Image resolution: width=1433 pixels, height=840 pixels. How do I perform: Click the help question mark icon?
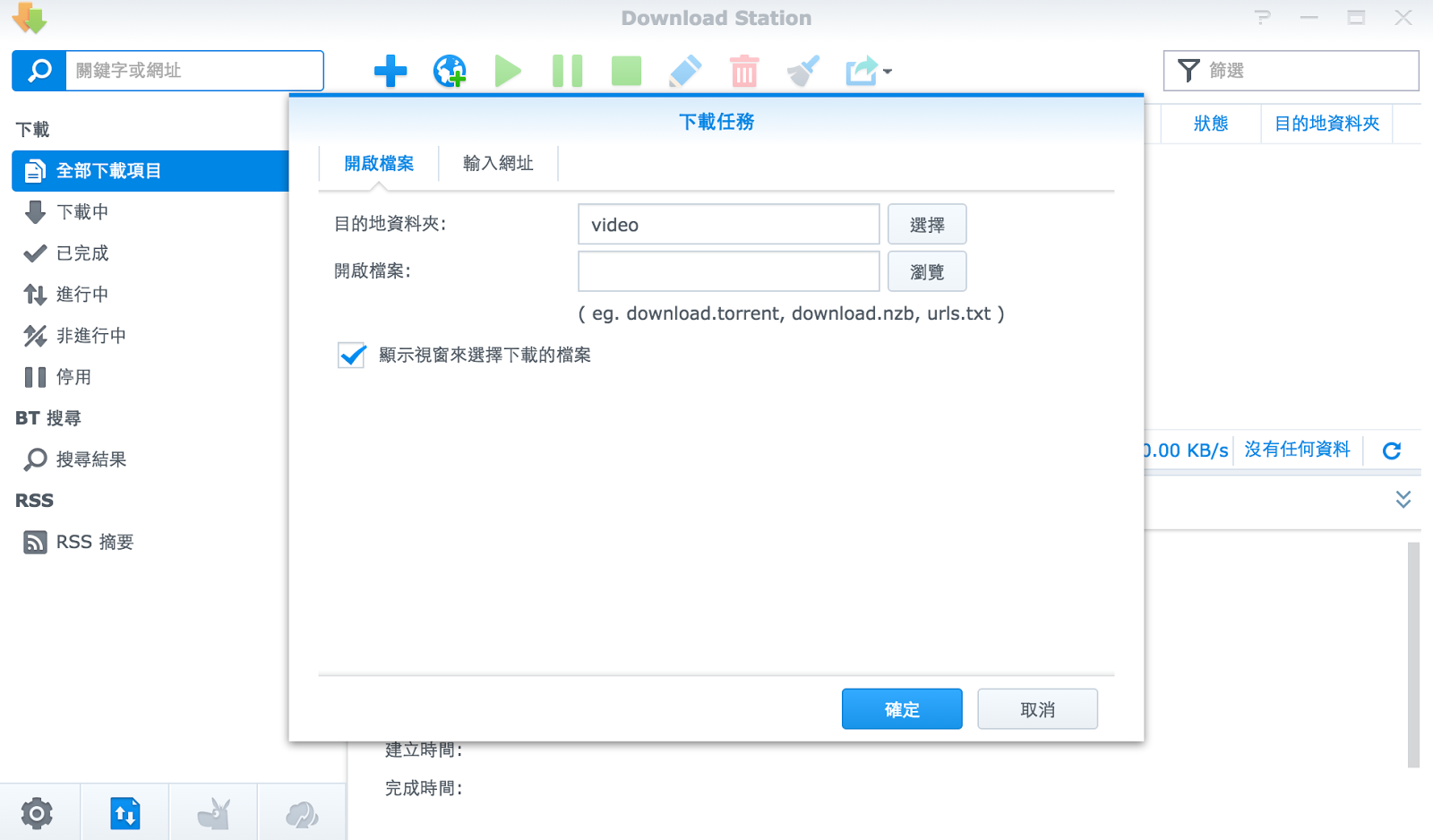point(1263,18)
